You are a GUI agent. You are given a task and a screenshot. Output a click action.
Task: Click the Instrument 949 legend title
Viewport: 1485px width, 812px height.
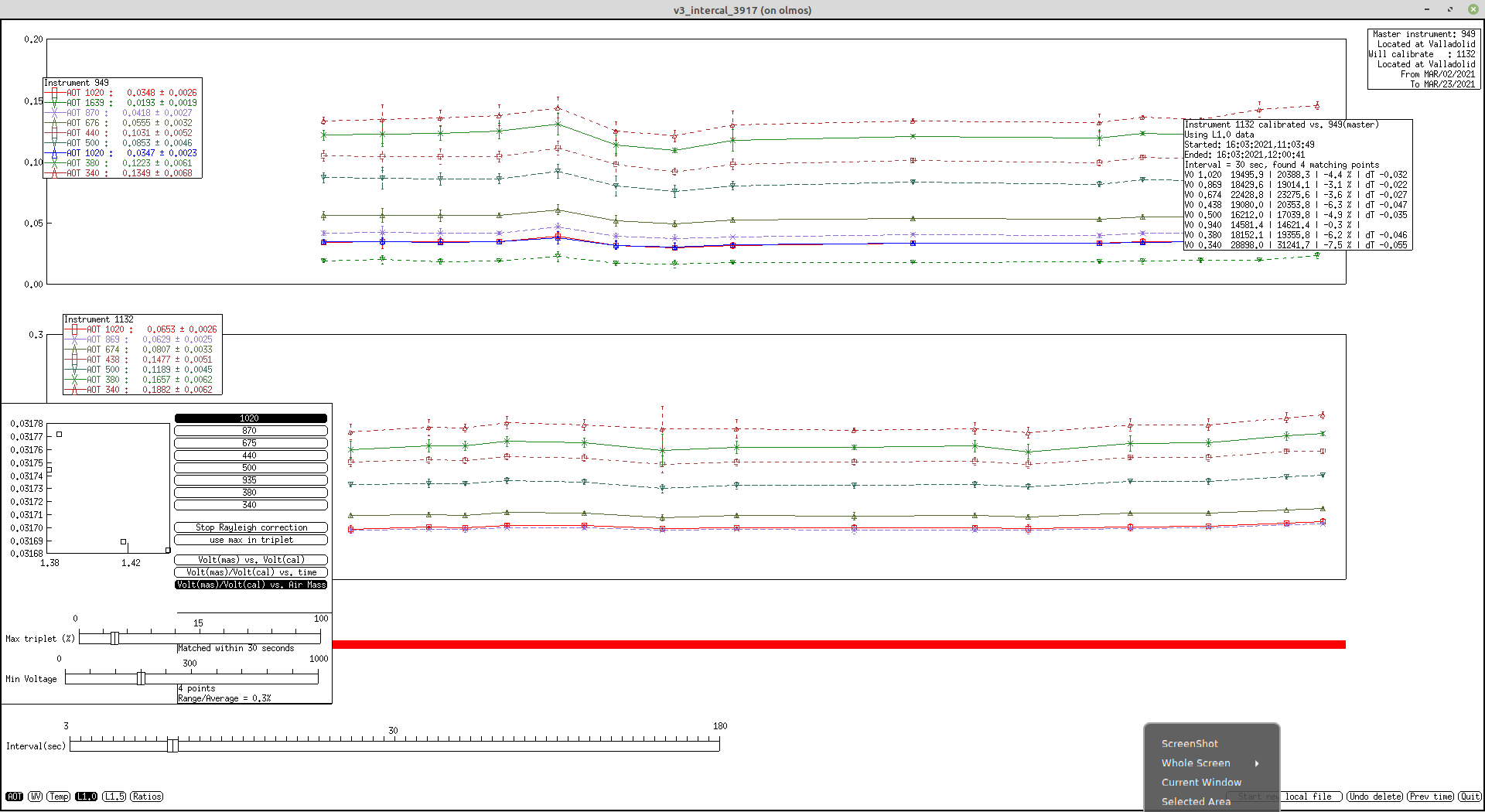point(77,83)
